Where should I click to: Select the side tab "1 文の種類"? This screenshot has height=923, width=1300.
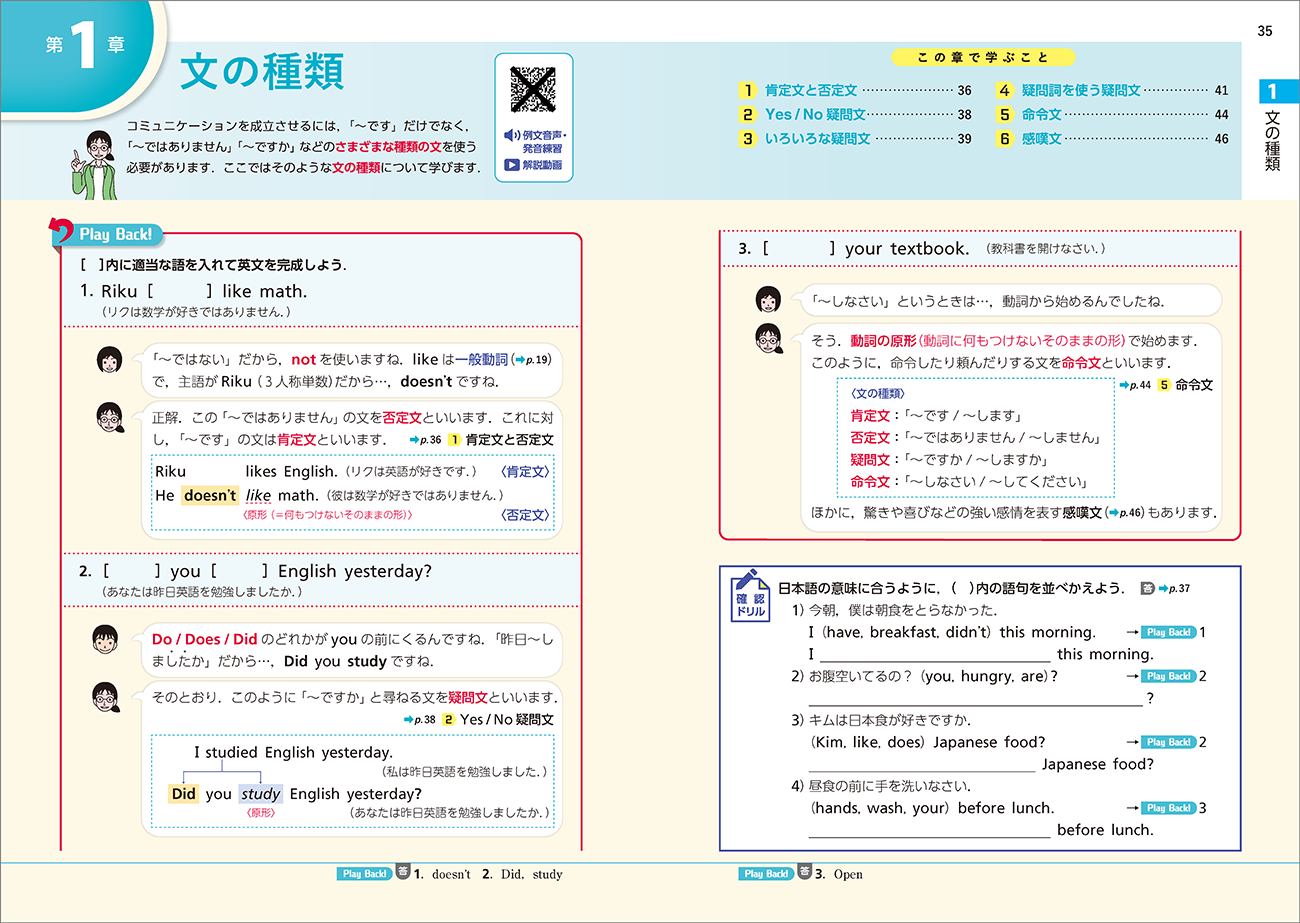coord(1271,130)
